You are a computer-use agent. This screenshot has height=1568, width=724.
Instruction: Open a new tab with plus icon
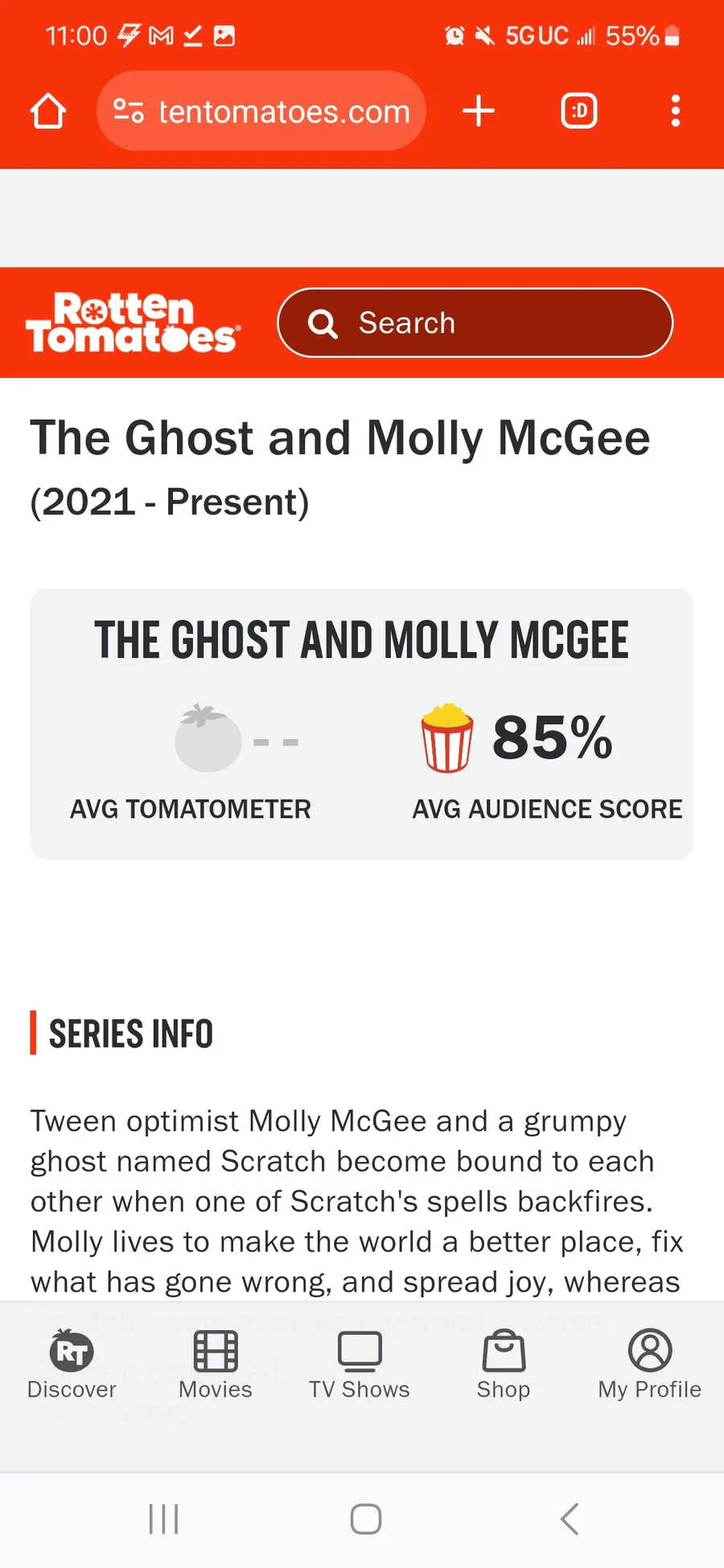479,111
